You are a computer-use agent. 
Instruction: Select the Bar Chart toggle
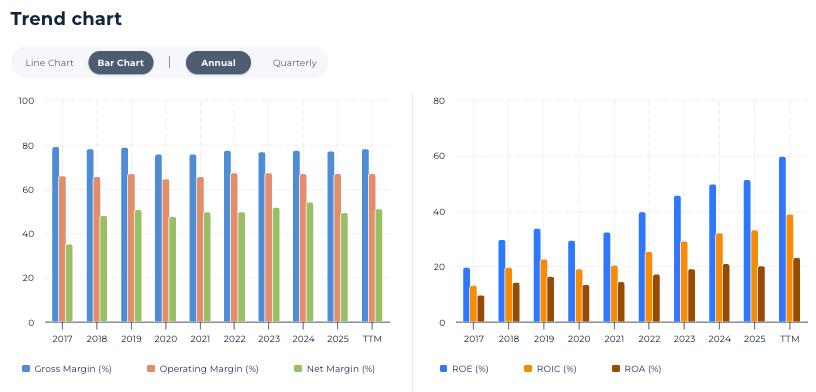121,63
